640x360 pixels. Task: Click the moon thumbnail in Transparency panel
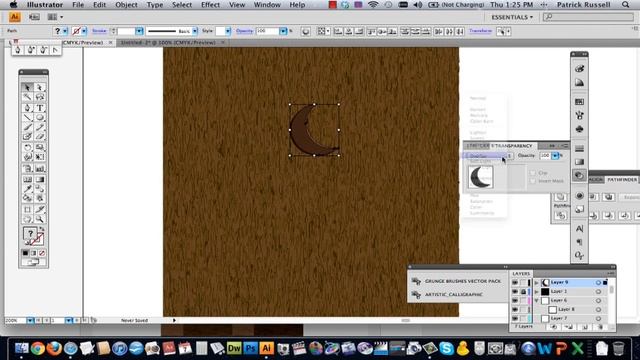tap(480, 177)
